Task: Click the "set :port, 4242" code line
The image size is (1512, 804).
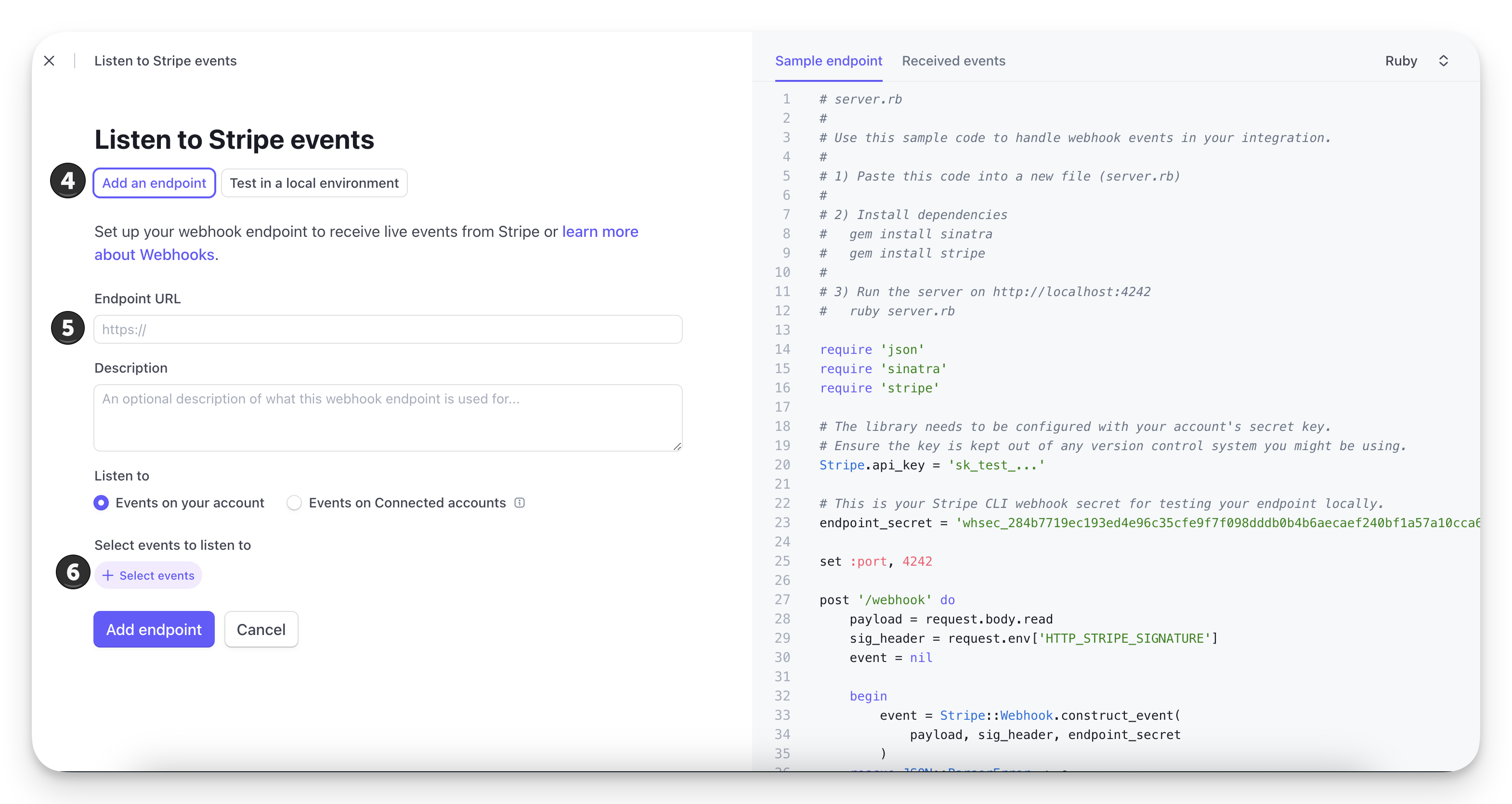Action: (x=875, y=561)
